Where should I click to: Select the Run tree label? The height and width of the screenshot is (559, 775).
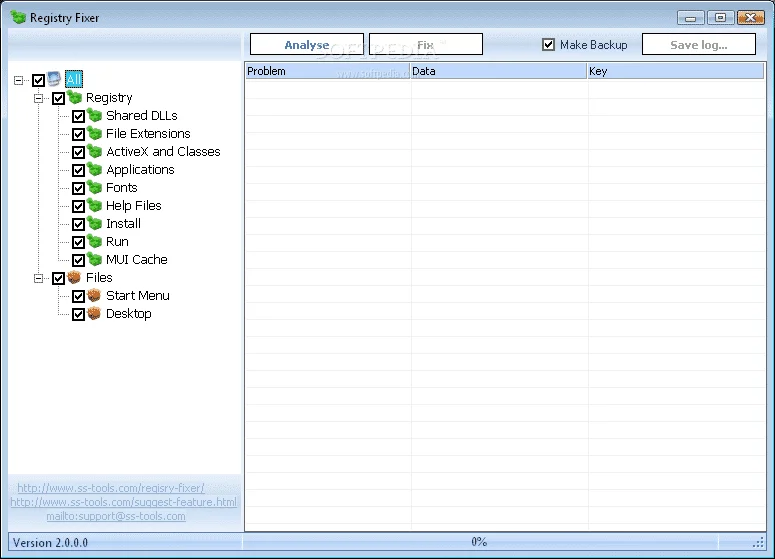click(117, 242)
